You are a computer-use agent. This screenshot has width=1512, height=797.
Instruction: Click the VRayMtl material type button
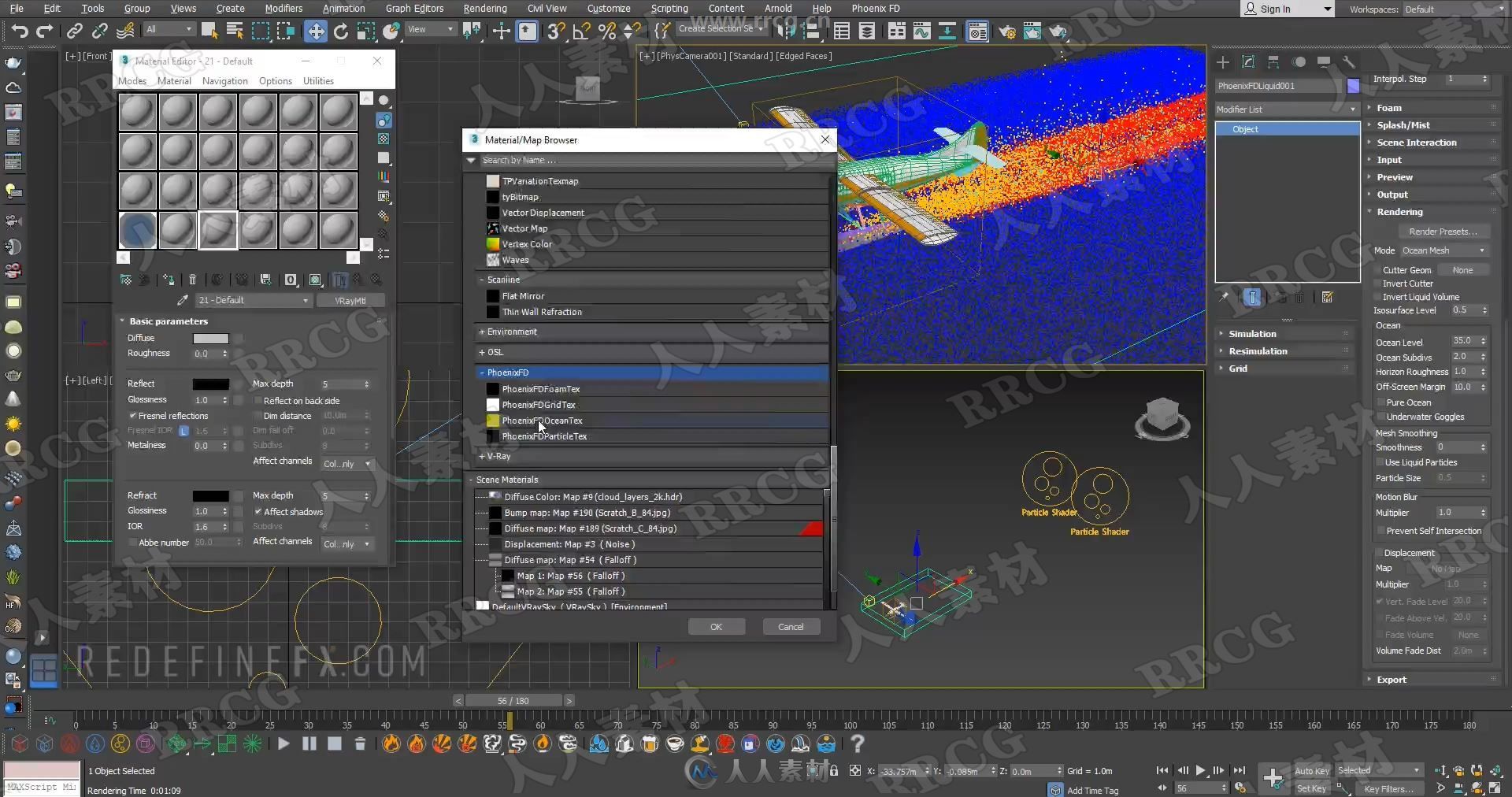pos(350,300)
